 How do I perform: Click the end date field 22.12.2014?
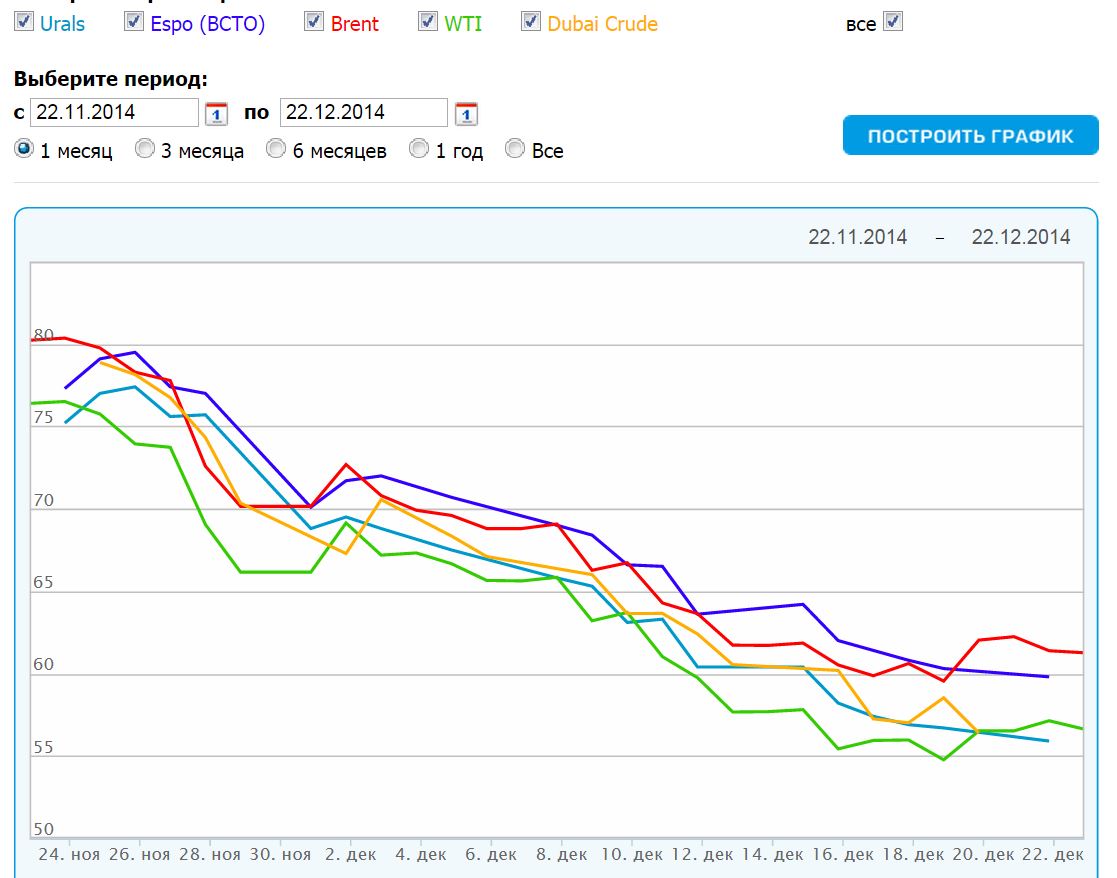(363, 112)
